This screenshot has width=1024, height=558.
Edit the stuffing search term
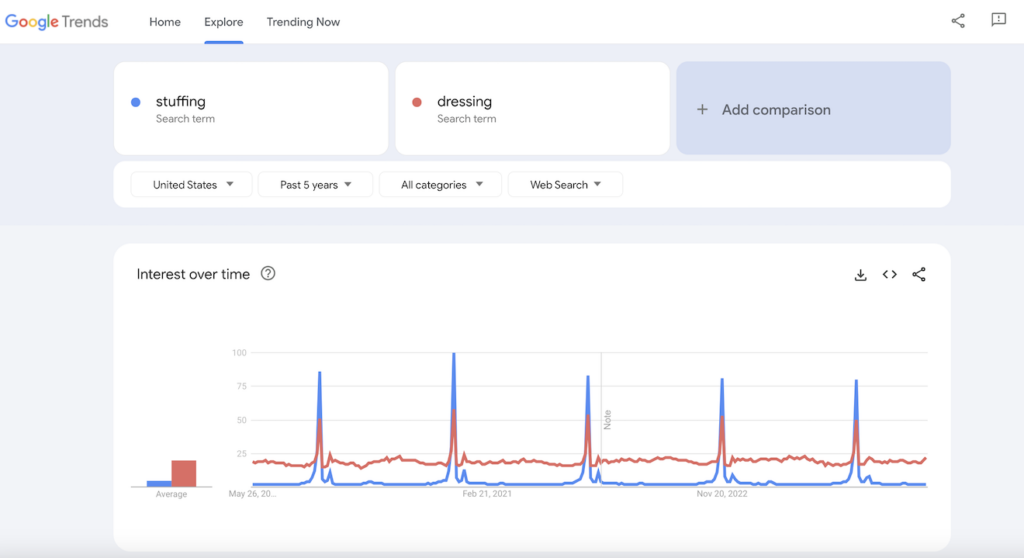tap(181, 102)
